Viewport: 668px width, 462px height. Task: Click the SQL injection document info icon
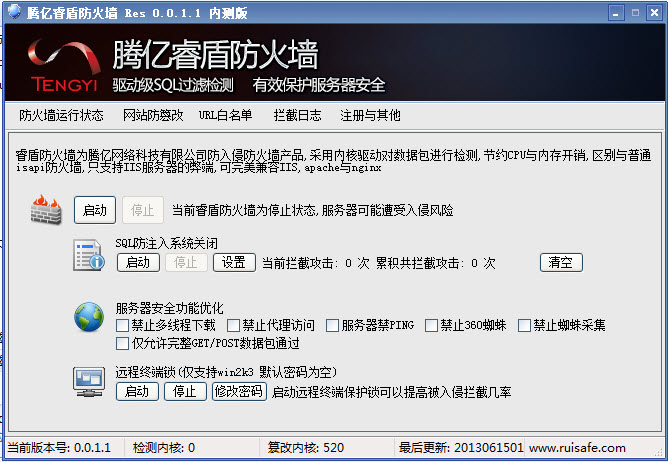pos(89,255)
